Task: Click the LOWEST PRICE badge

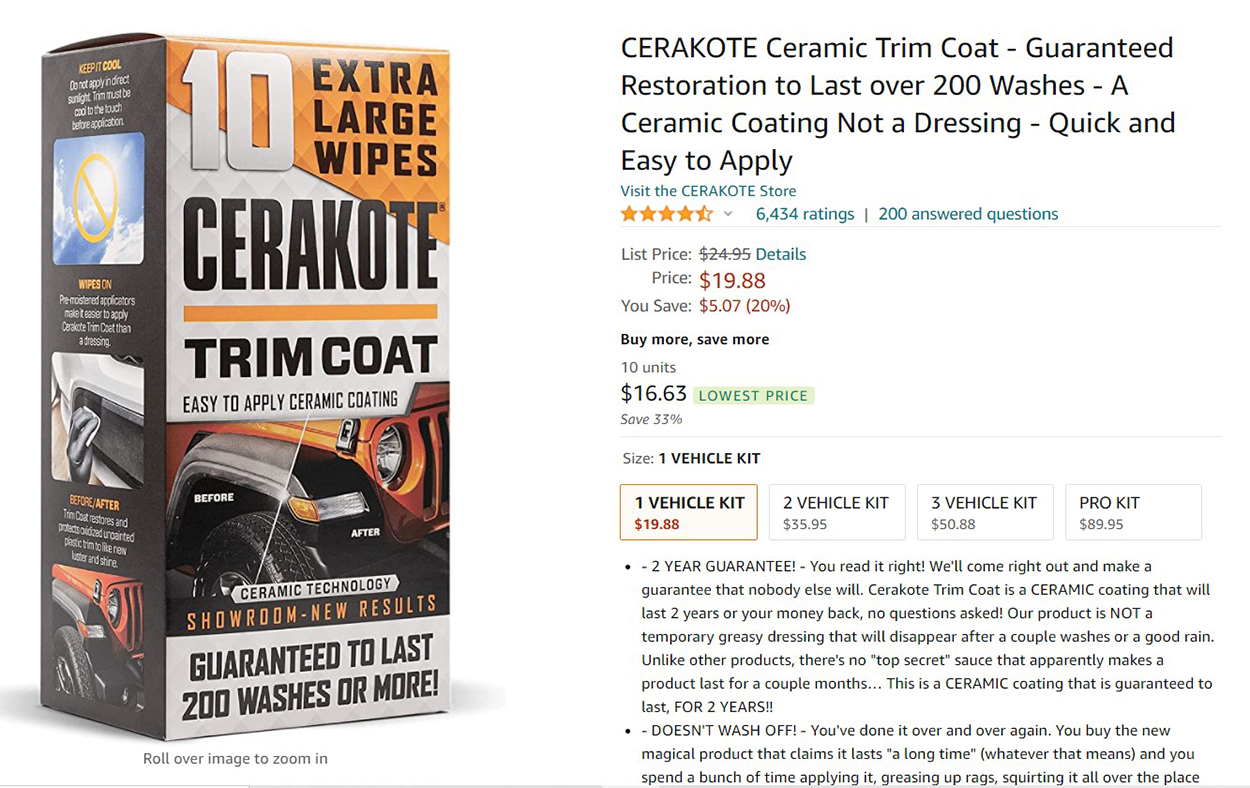Action: coord(753,395)
